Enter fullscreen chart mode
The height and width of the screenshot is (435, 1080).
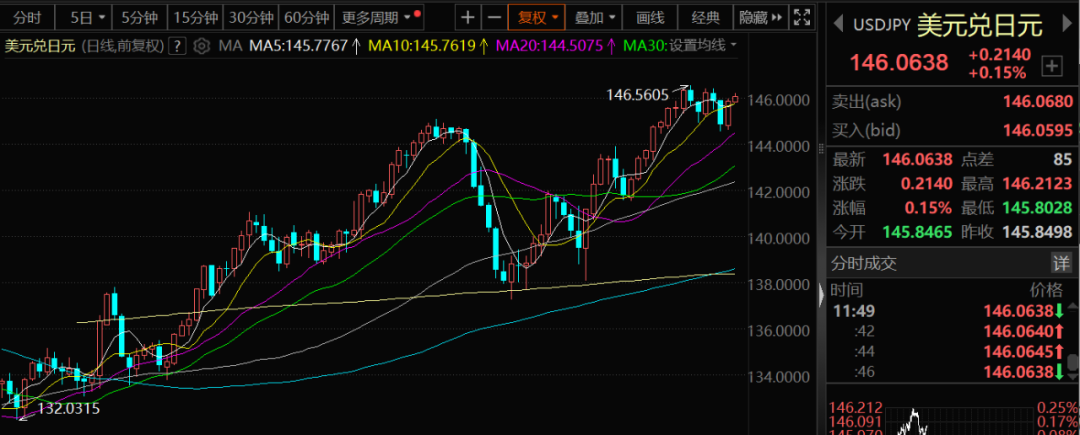click(801, 17)
